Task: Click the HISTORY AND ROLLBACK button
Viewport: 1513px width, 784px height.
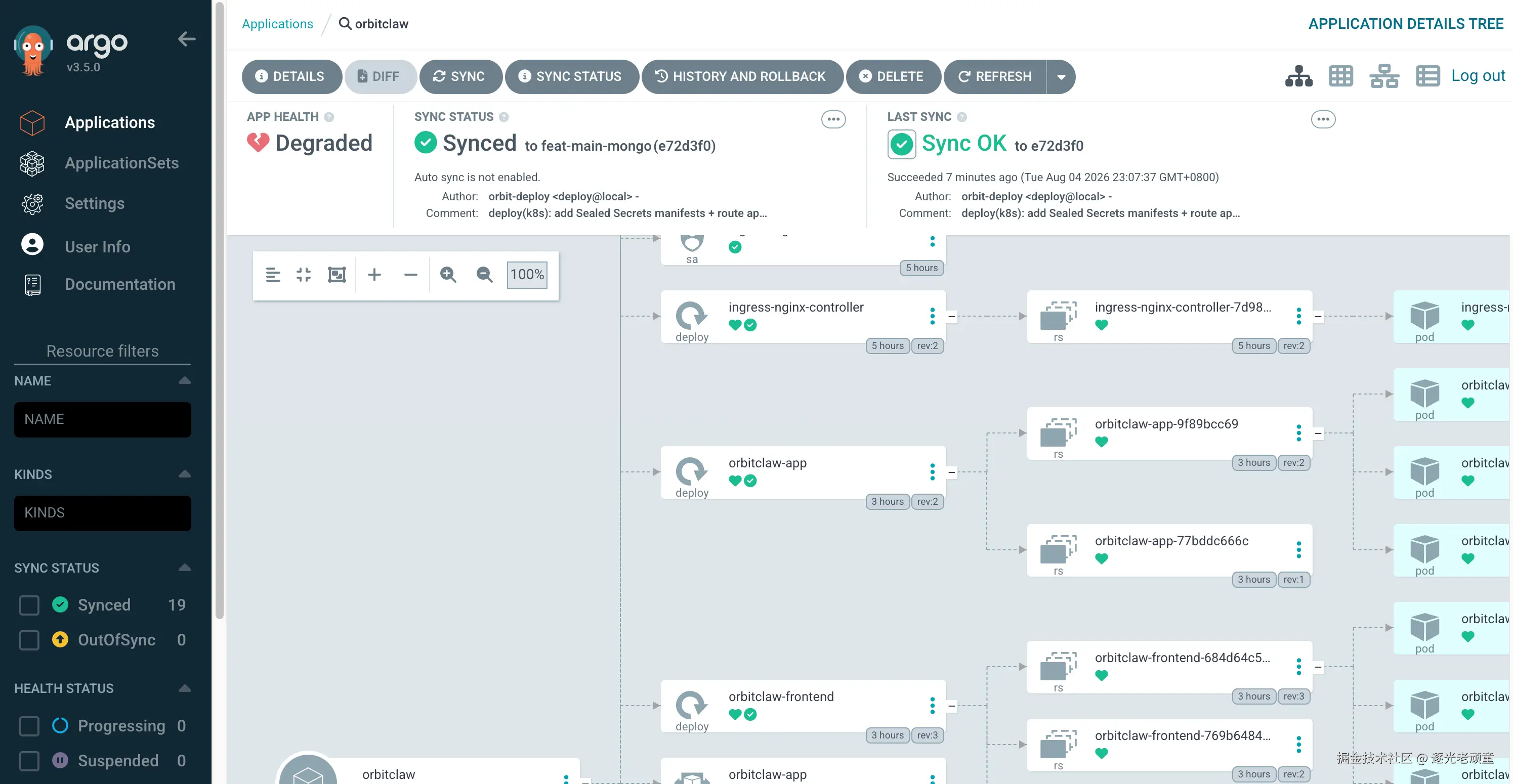Action: [742, 76]
